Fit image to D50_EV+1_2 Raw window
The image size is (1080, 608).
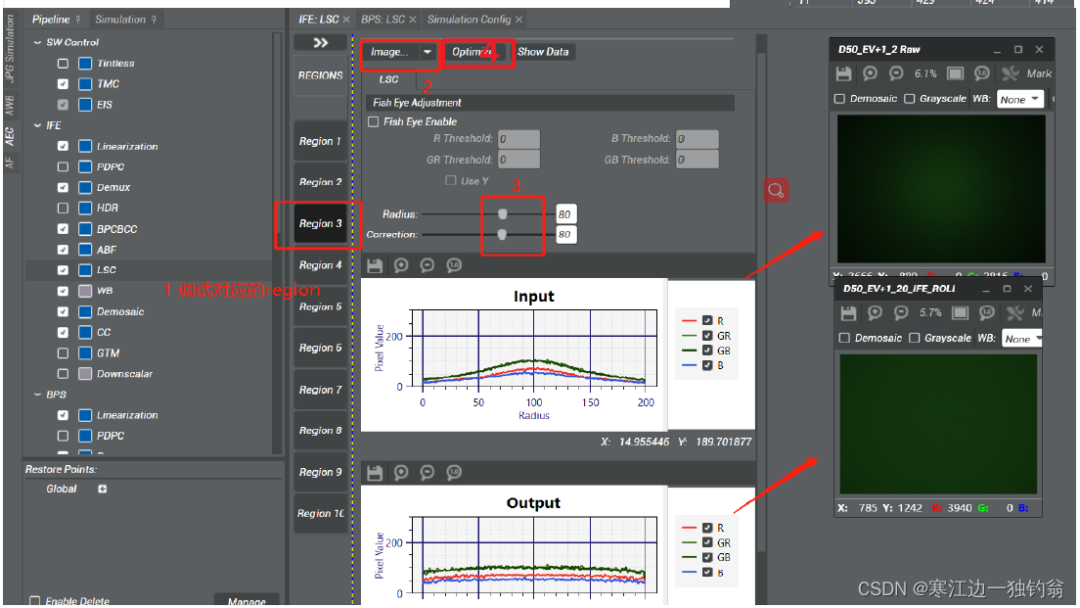(955, 74)
